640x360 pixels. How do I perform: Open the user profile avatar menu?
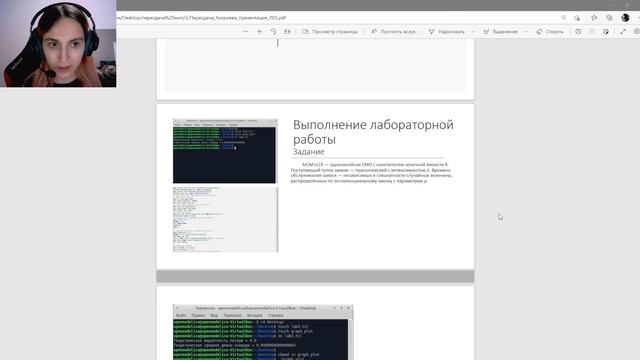[625, 18]
